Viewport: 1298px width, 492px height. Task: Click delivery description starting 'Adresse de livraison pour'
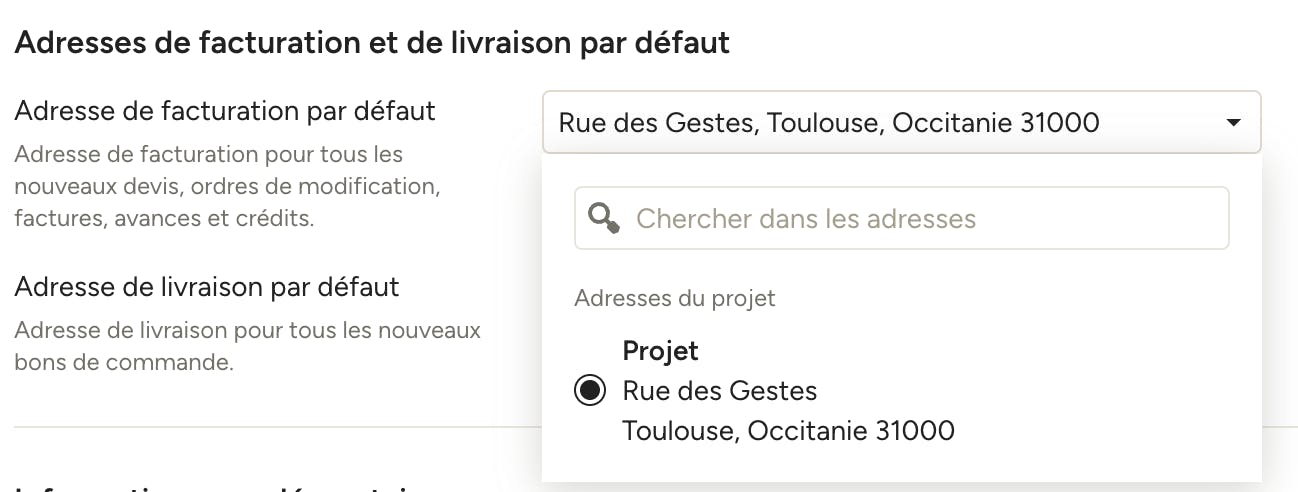[247, 330]
